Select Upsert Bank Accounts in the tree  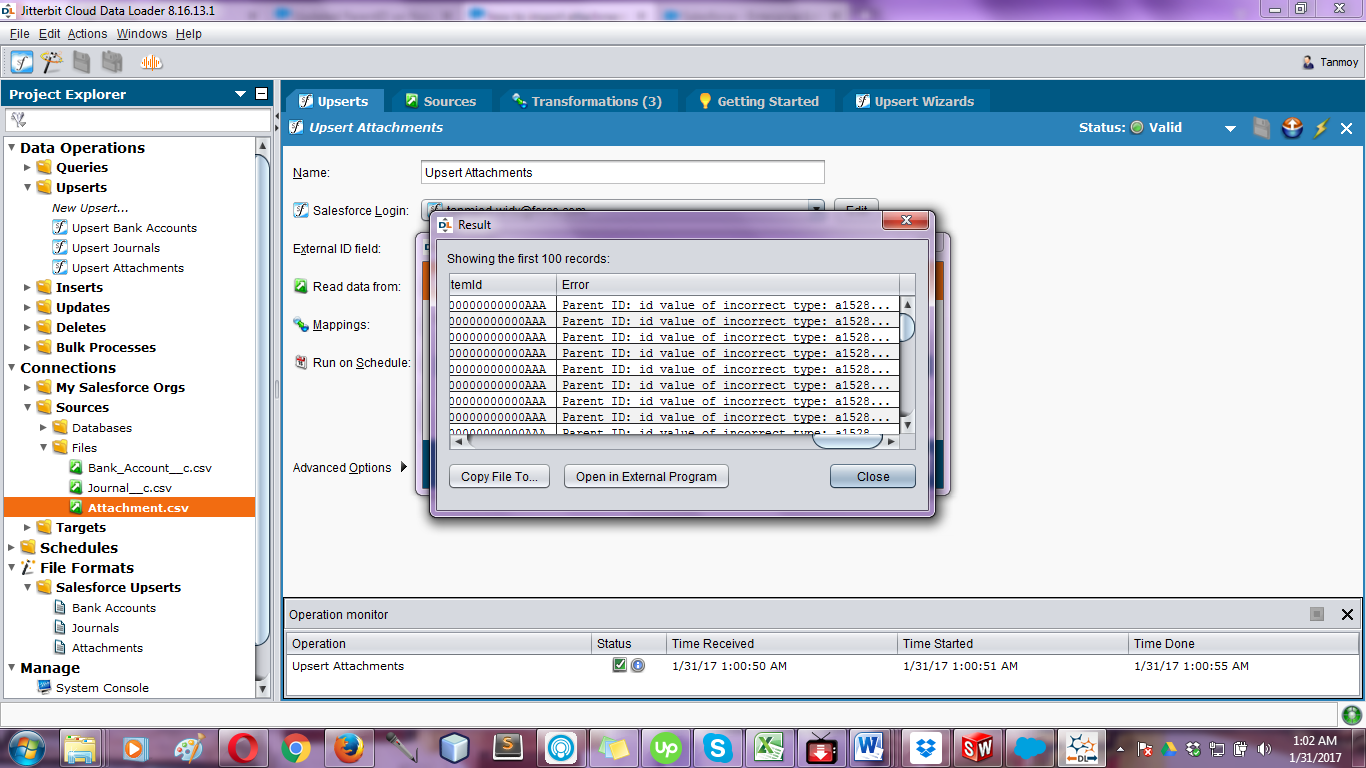(x=134, y=227)
